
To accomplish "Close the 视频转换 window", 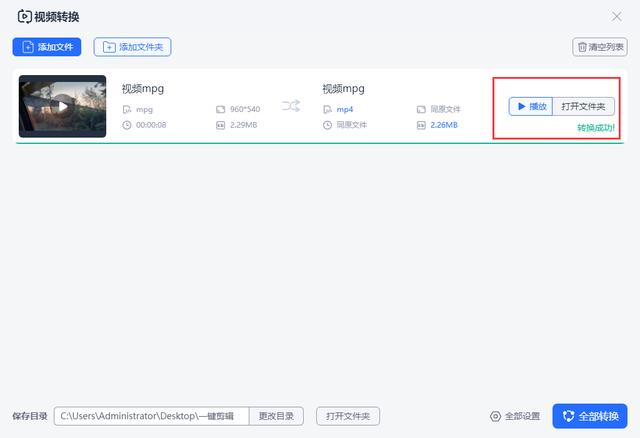I will (616, 16).
